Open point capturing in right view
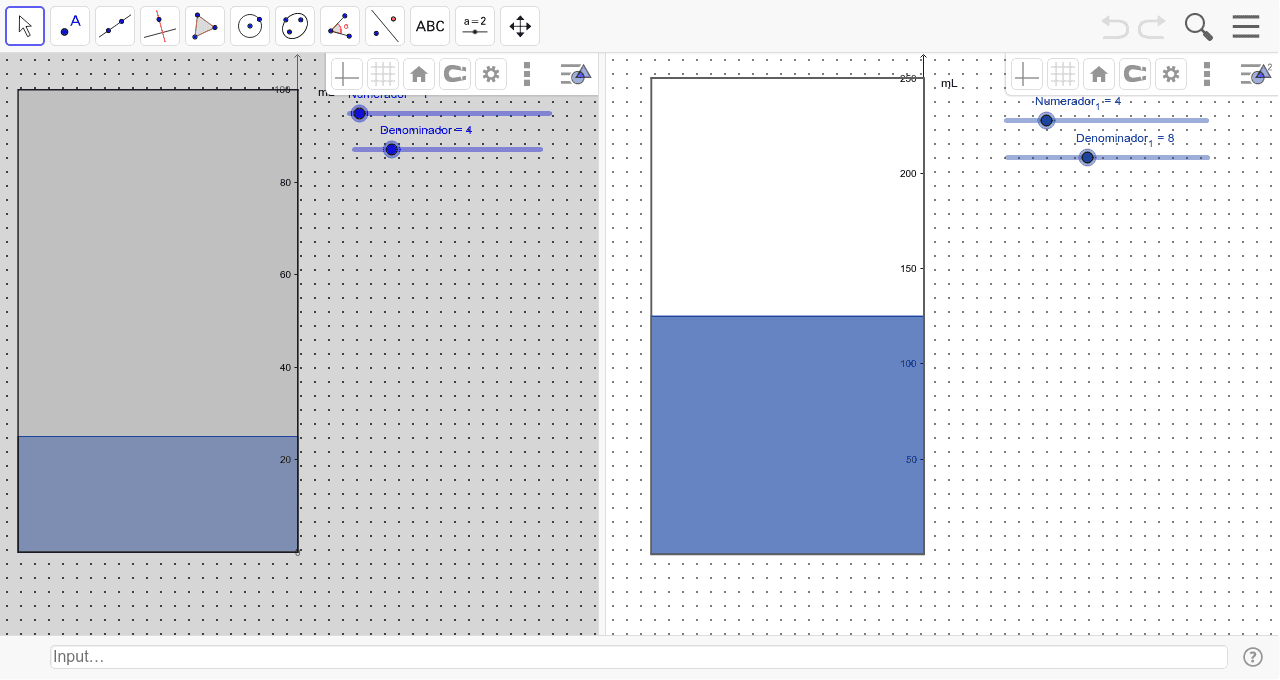The image size is (1280, 680). click(1135, 74)
